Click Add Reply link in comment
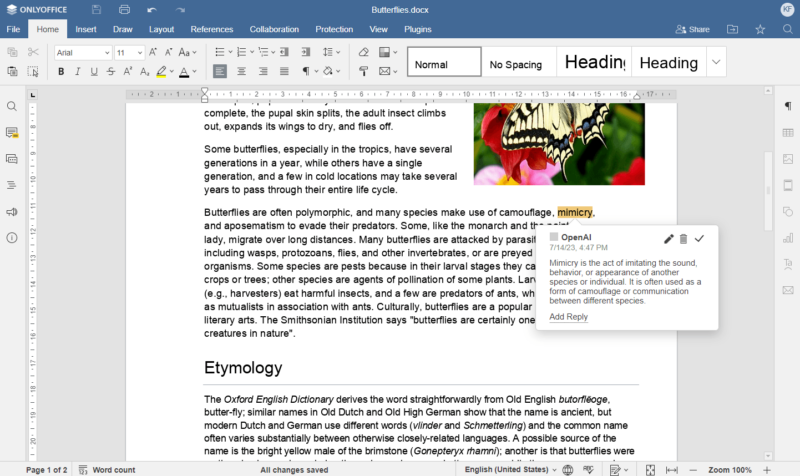This screenshot has height=476, width=800. point(568,317)
